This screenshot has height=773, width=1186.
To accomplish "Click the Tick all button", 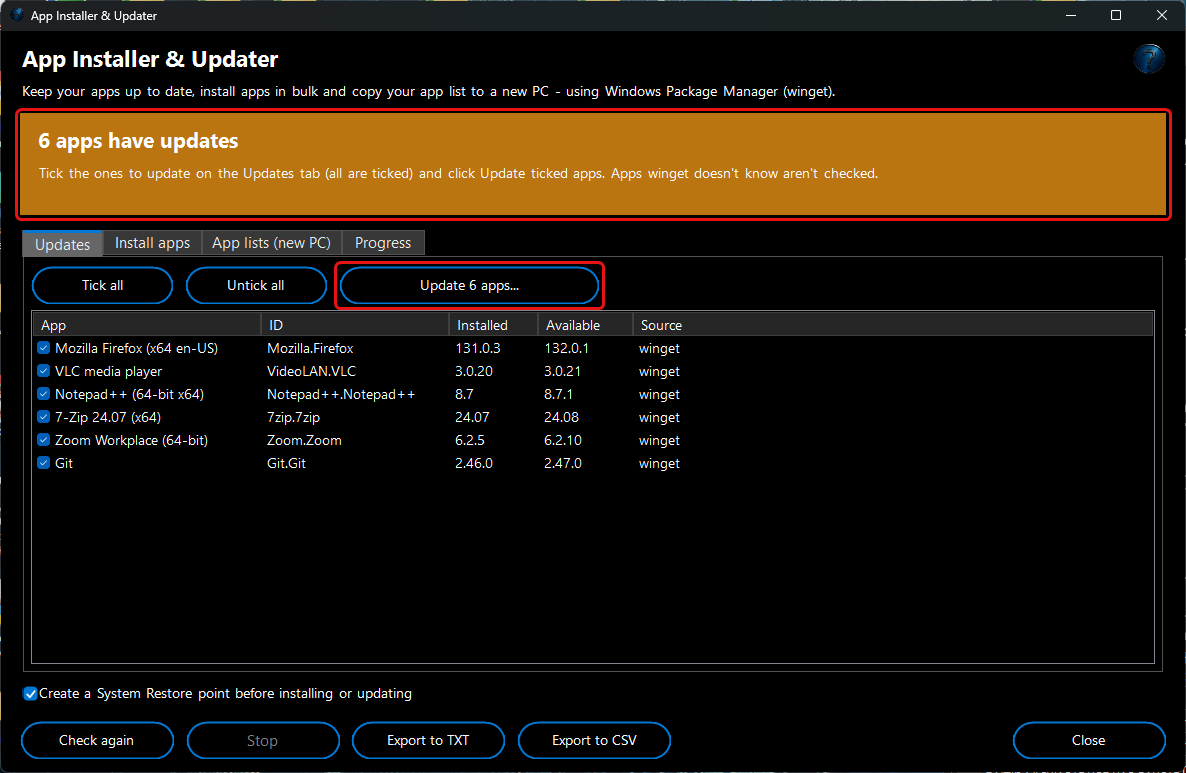I will [103, 285].
